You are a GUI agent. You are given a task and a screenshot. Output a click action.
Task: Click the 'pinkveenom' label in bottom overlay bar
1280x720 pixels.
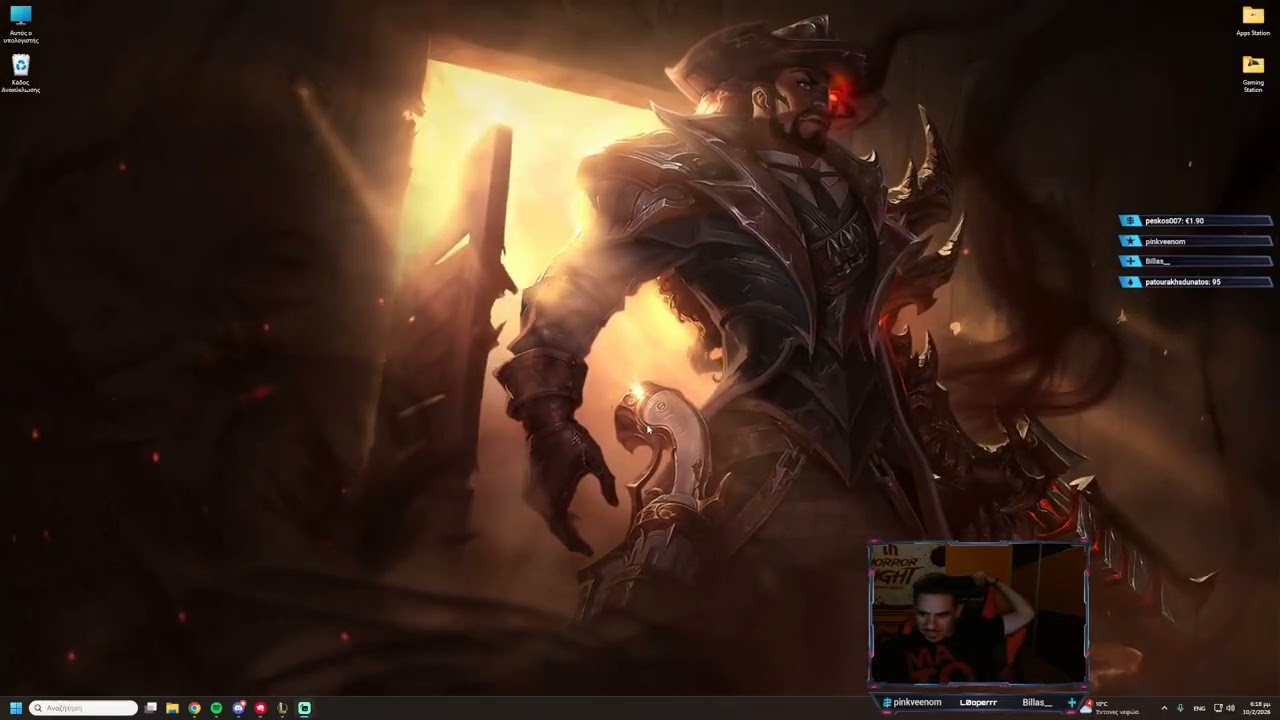[x=917, y=703]
